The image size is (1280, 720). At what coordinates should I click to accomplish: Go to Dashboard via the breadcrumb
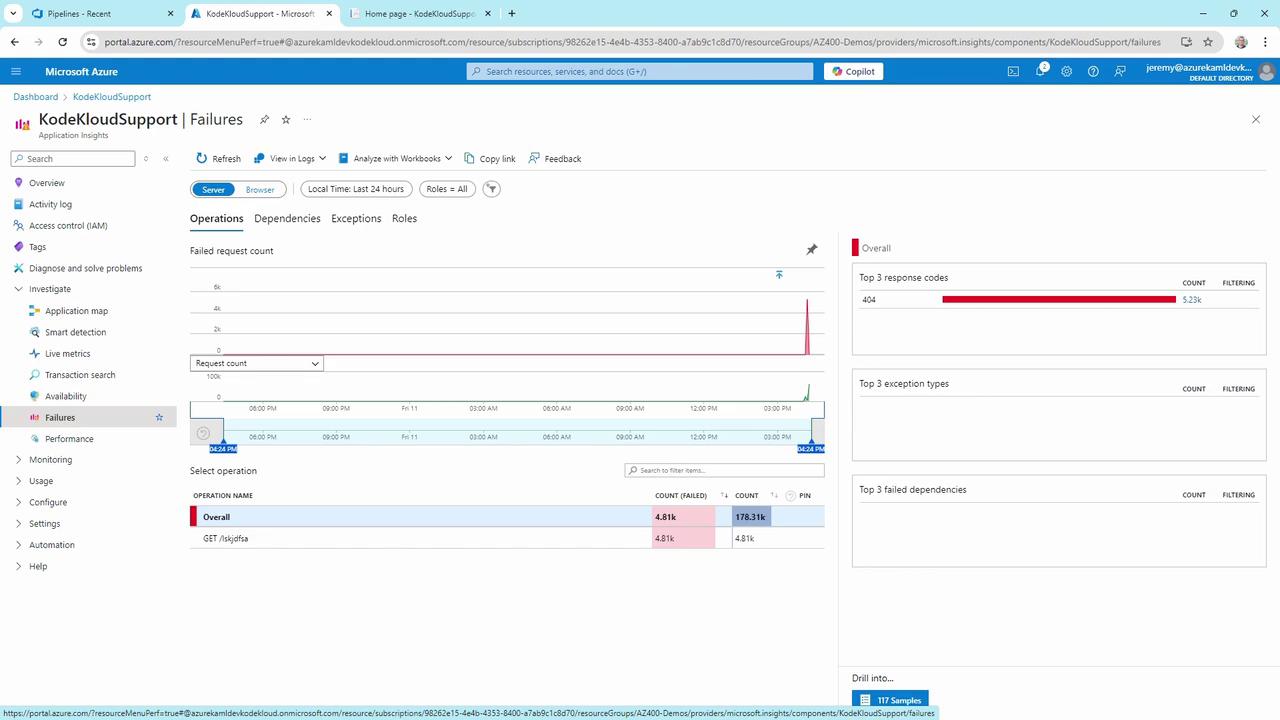[36, 97]
